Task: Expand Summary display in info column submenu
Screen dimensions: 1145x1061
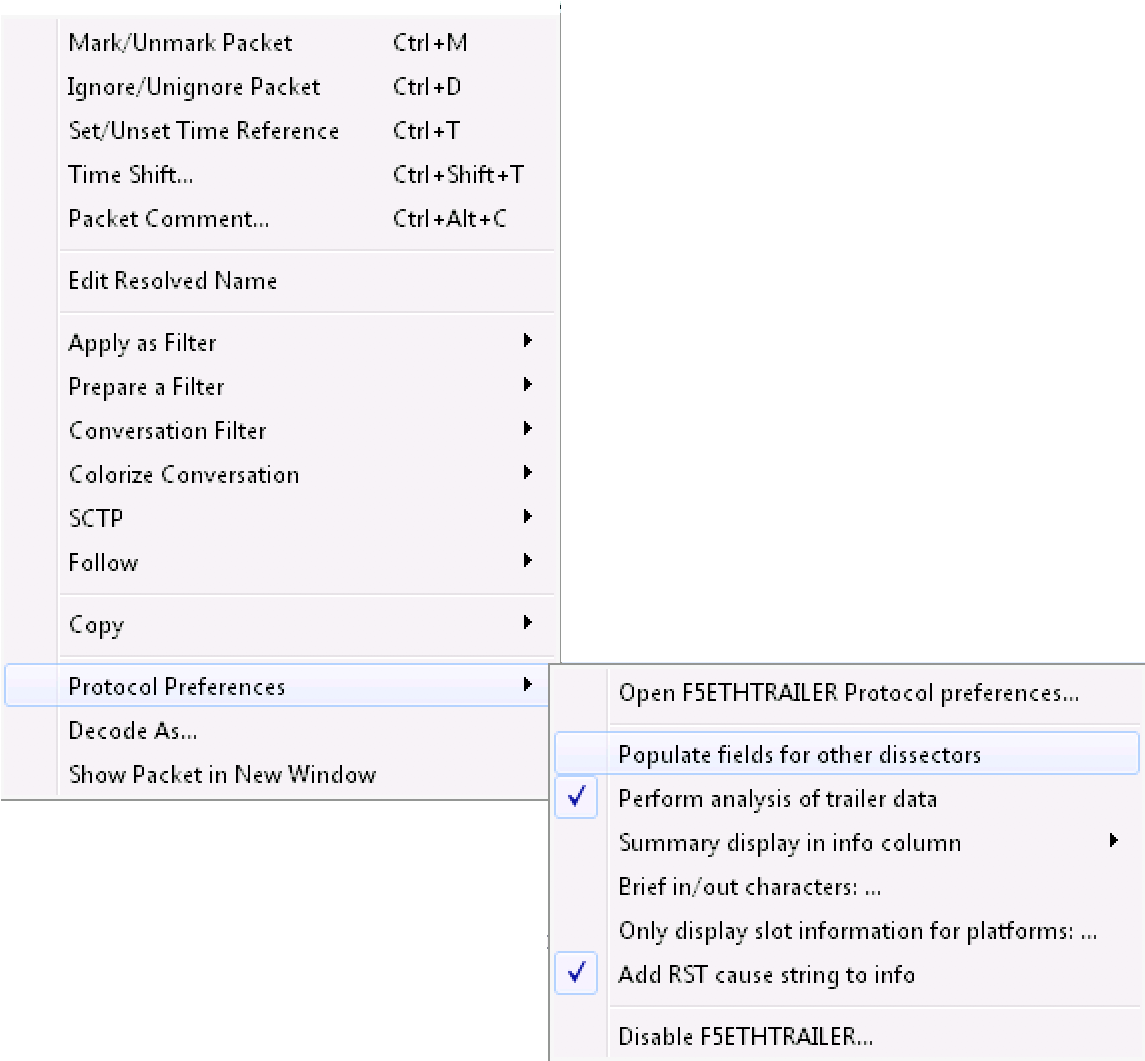Action: pyautogui.click(x=847, y=843)
